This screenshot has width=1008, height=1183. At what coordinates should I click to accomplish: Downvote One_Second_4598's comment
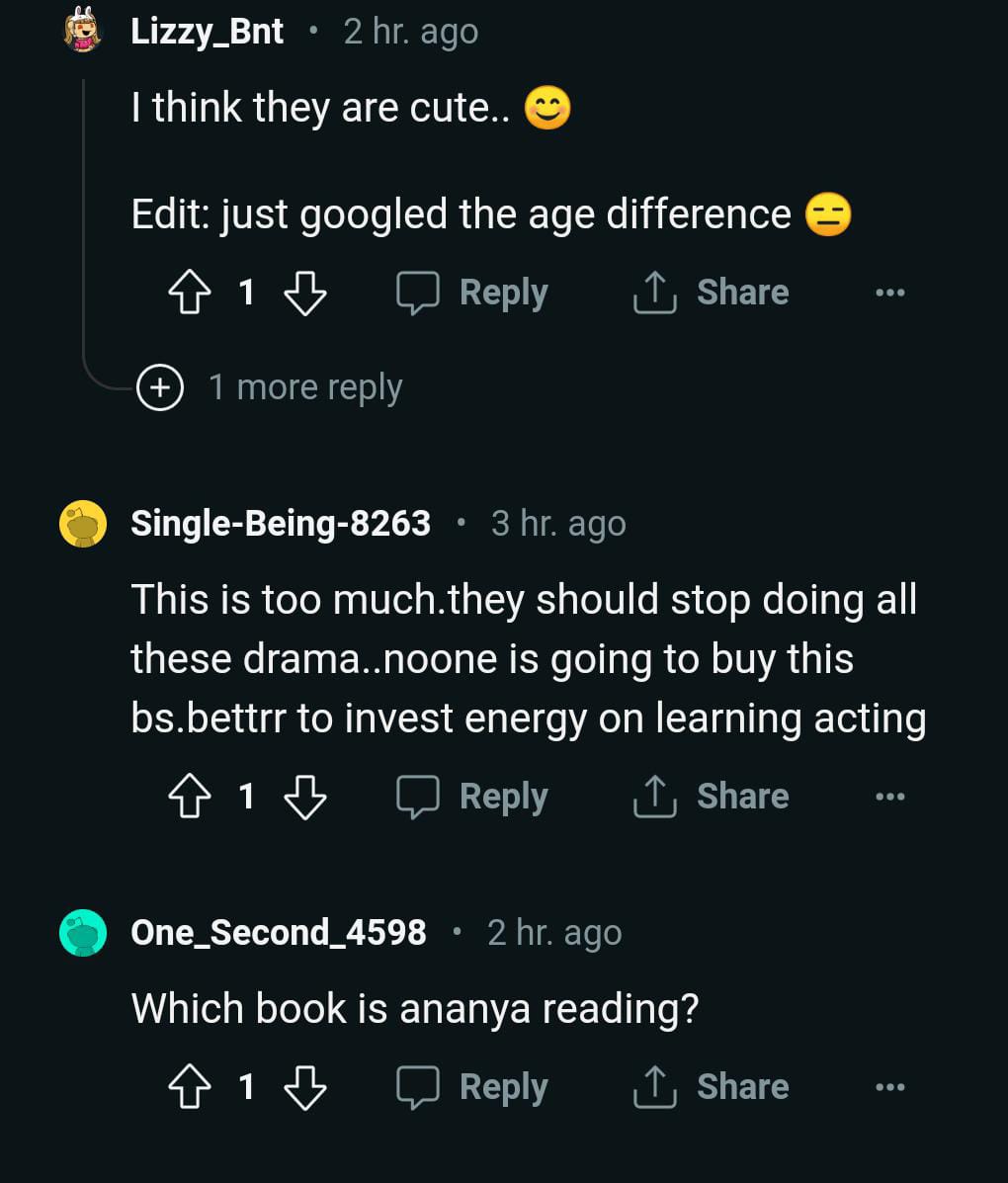304,1087
